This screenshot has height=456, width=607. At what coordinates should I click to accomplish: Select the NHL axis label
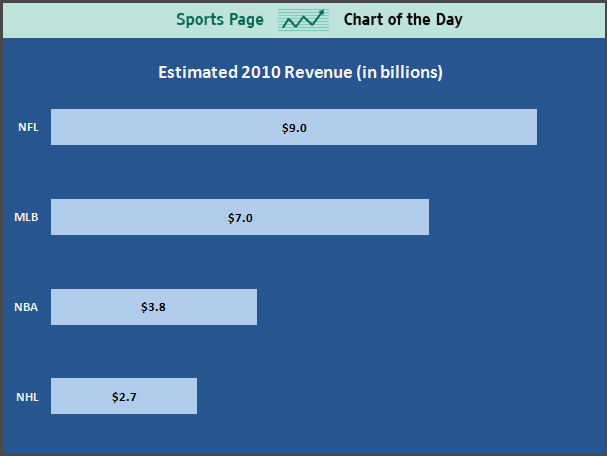(x=27, y=397)
